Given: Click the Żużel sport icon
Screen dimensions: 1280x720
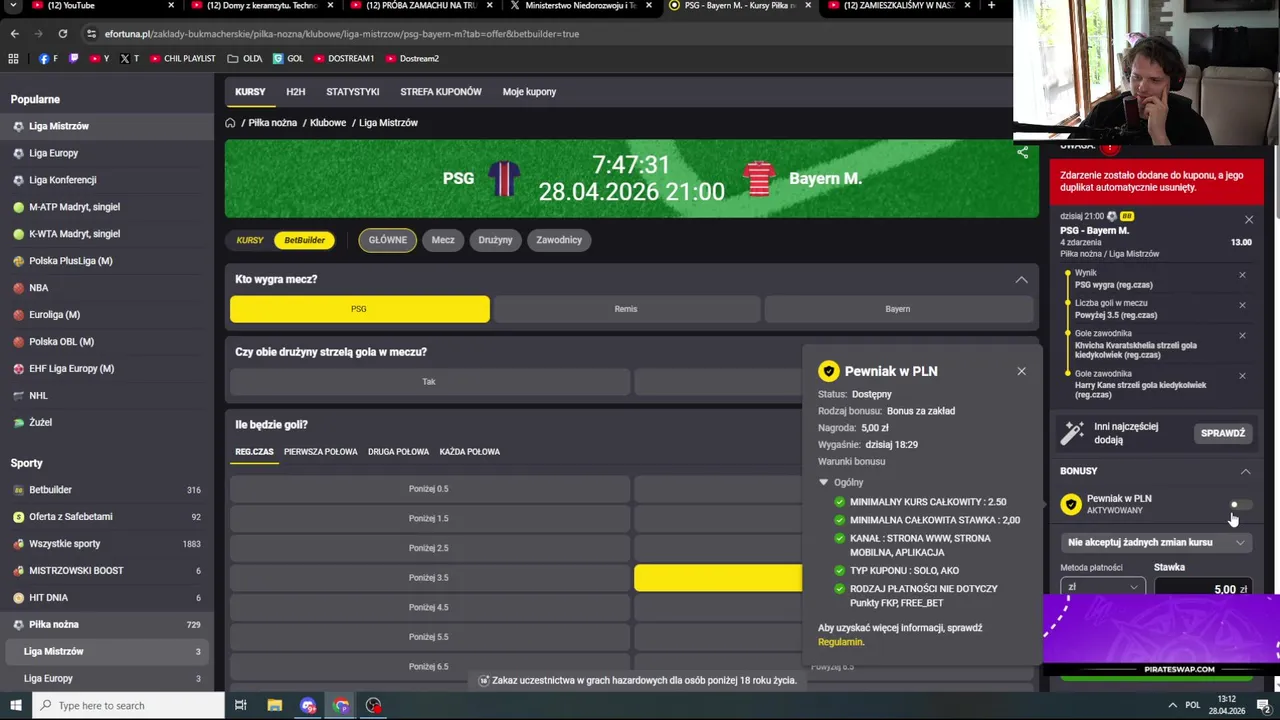Looking at the screenshot, I should (18, 422).
